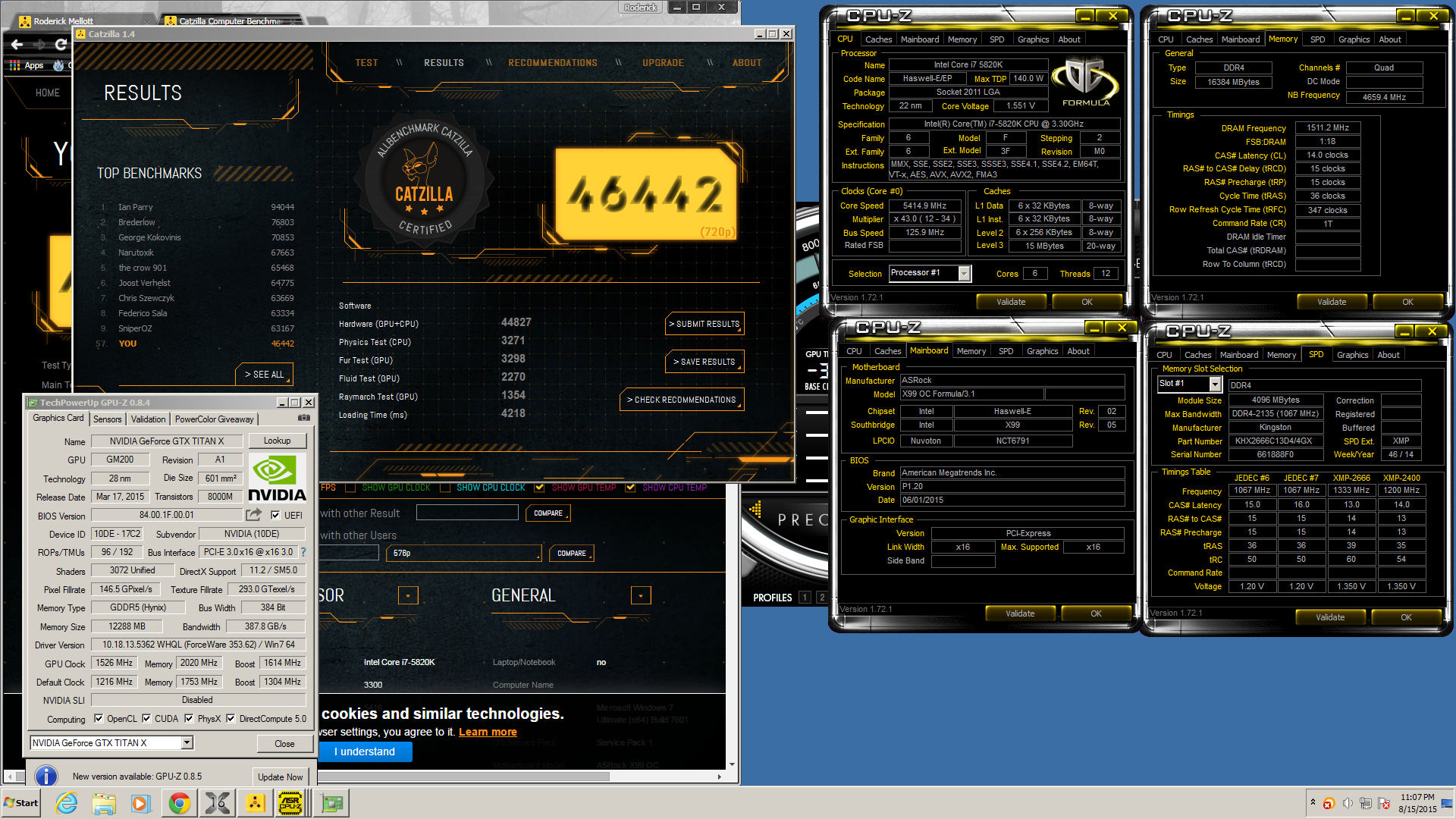
Task: Open Slot #1 memory slot dropdown
Action: point(1215,384)
